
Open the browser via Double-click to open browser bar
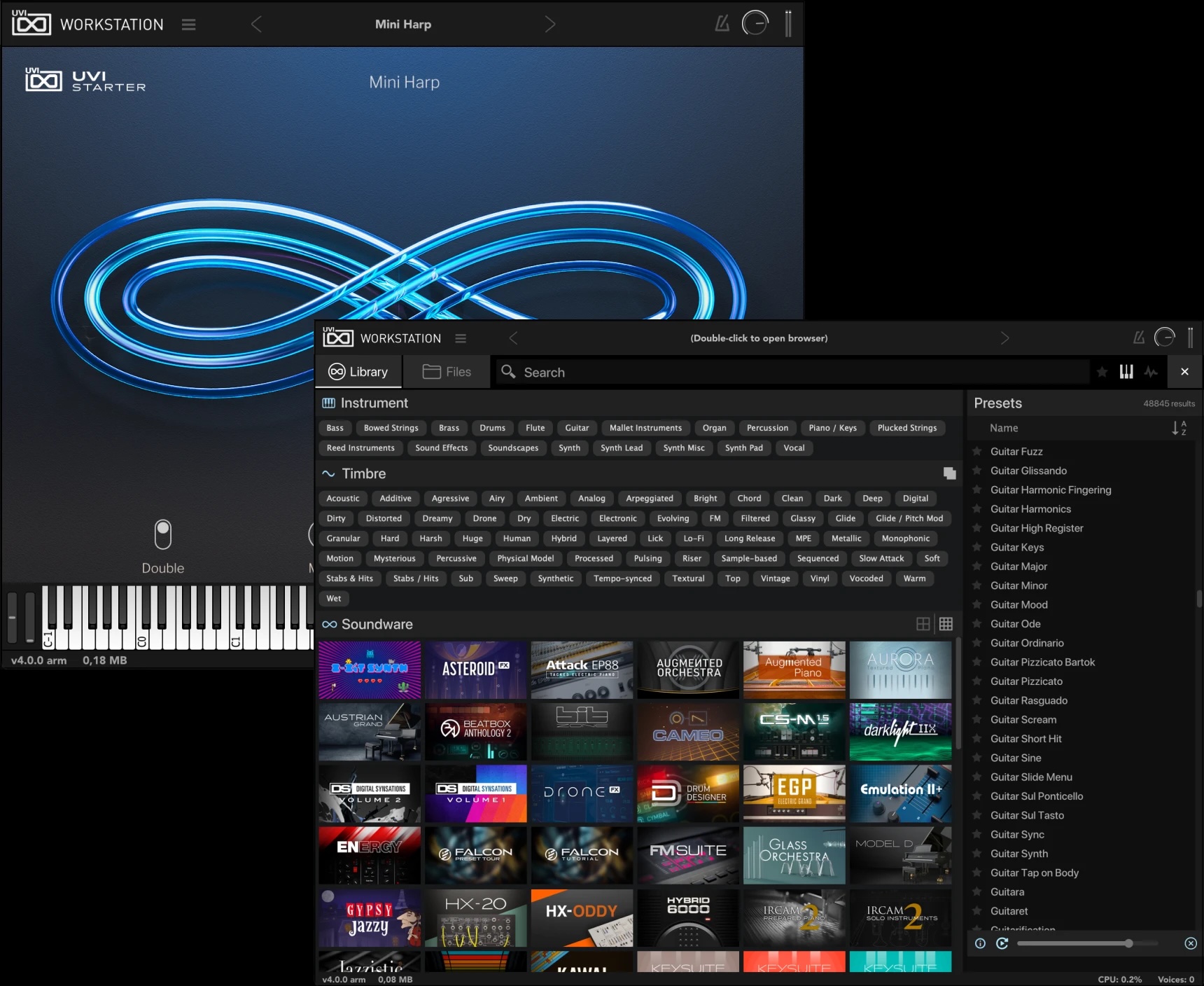tap(759, 338)
